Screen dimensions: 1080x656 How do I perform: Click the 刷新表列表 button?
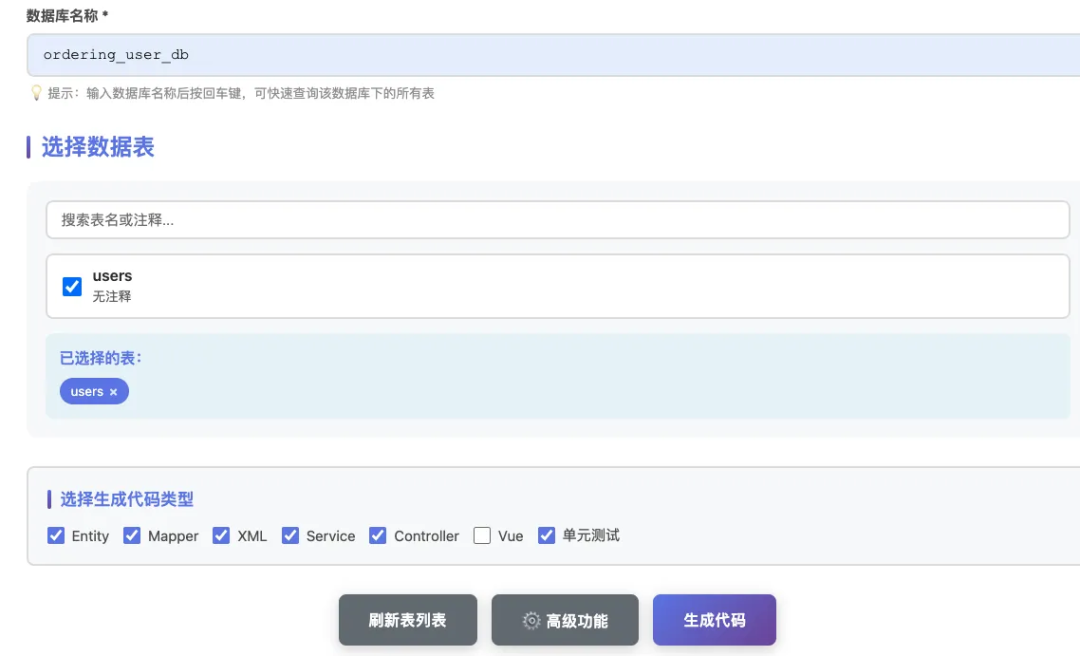point(407,620)
